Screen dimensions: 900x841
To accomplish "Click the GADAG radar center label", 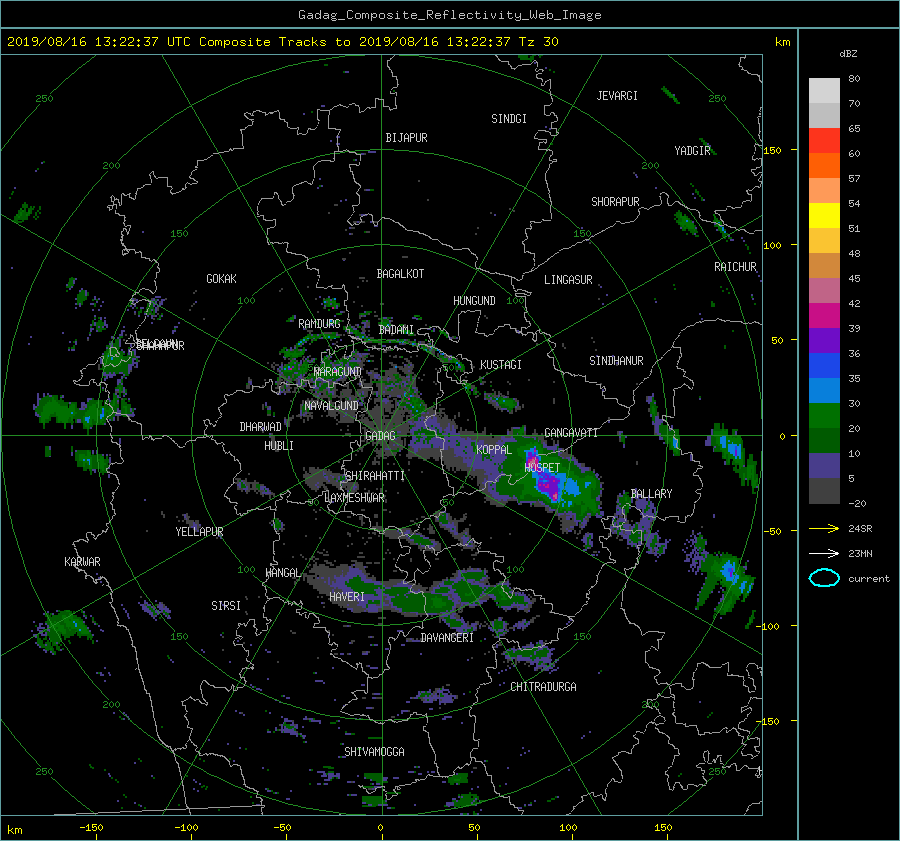I will (x=380, y=436).
